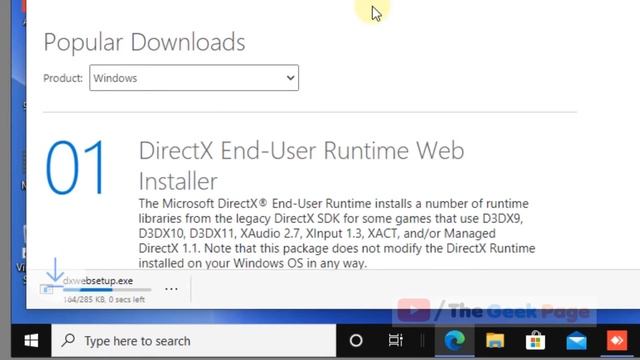Click the '164/285 KB, 0 secs left' status text

(104, 300)
